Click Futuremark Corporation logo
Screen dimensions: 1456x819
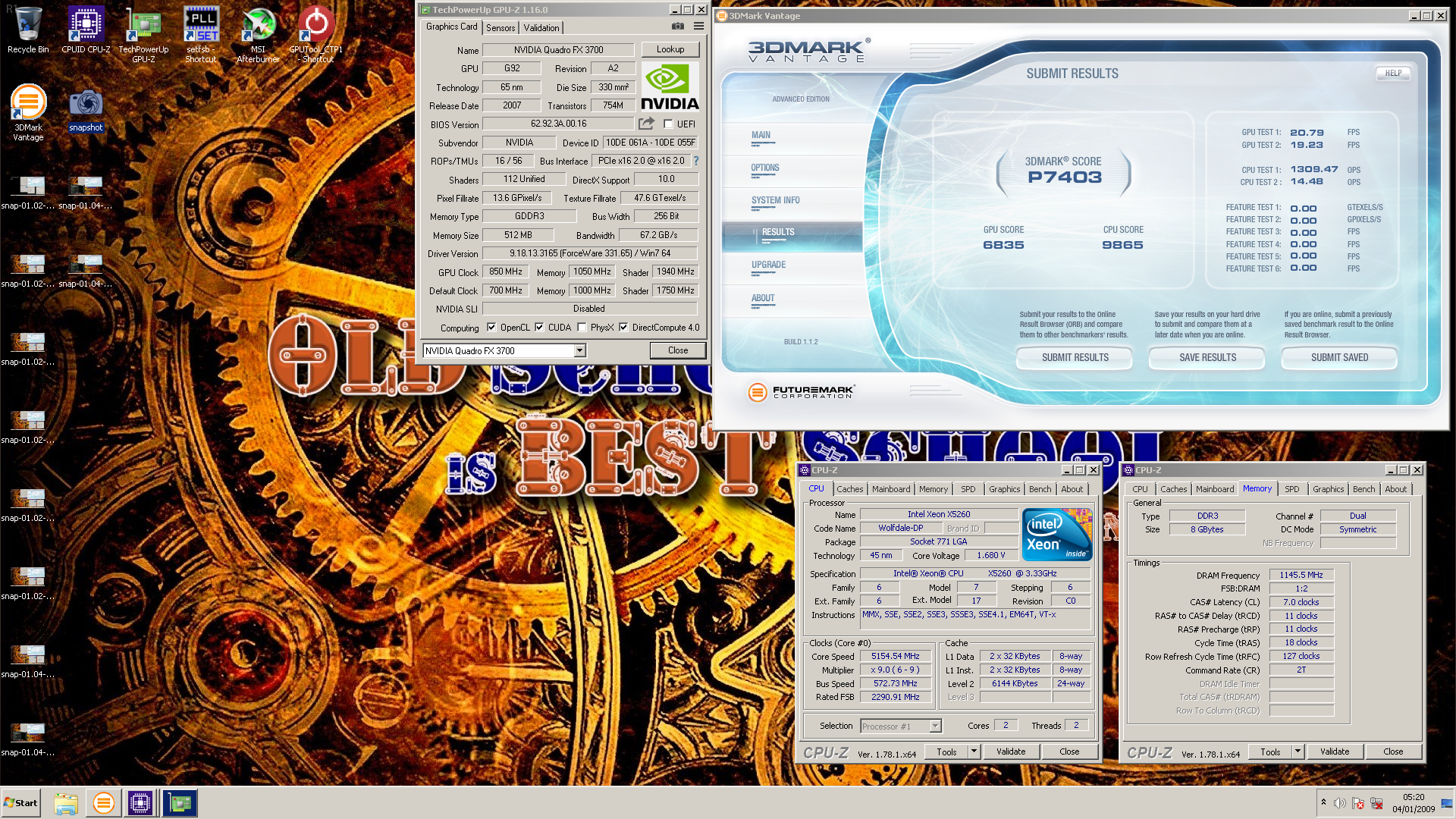[801, 392]
